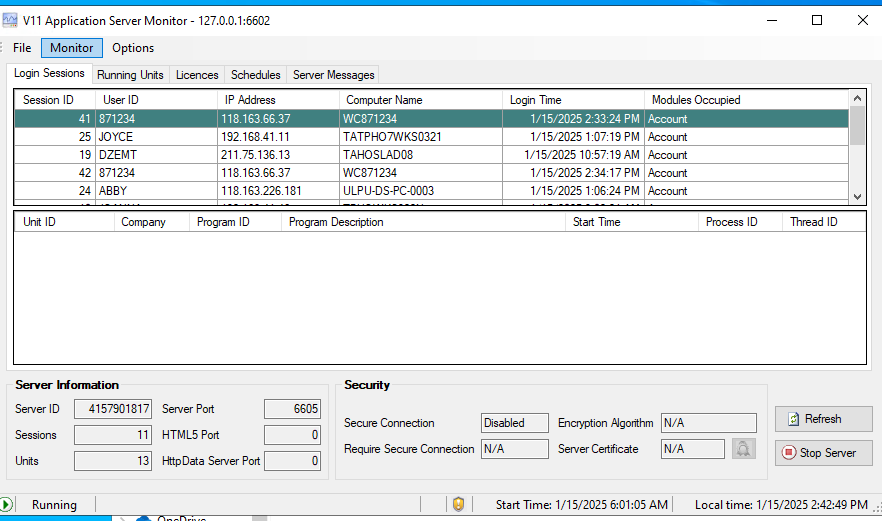Click the Server Certificate view icon button
Viewport: 882px width, 521px height.
tap(742, 449)
